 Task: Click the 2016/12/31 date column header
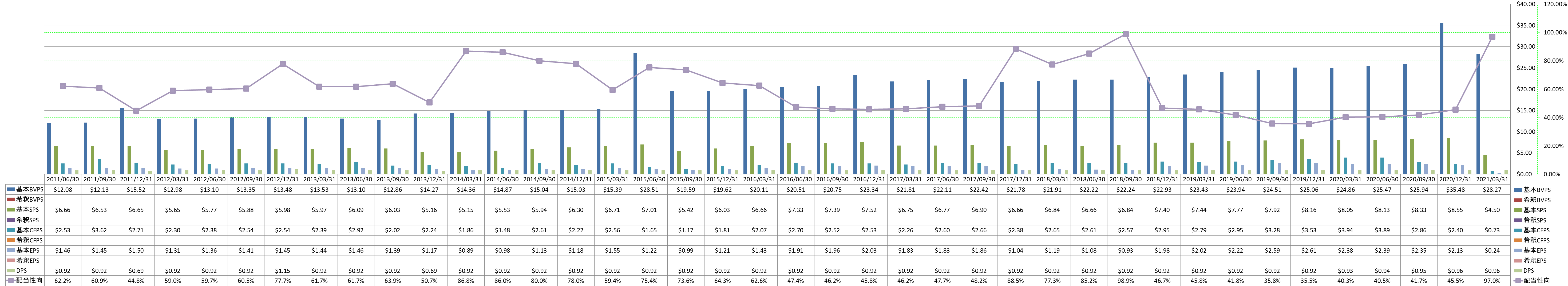[x=869, y=179]
